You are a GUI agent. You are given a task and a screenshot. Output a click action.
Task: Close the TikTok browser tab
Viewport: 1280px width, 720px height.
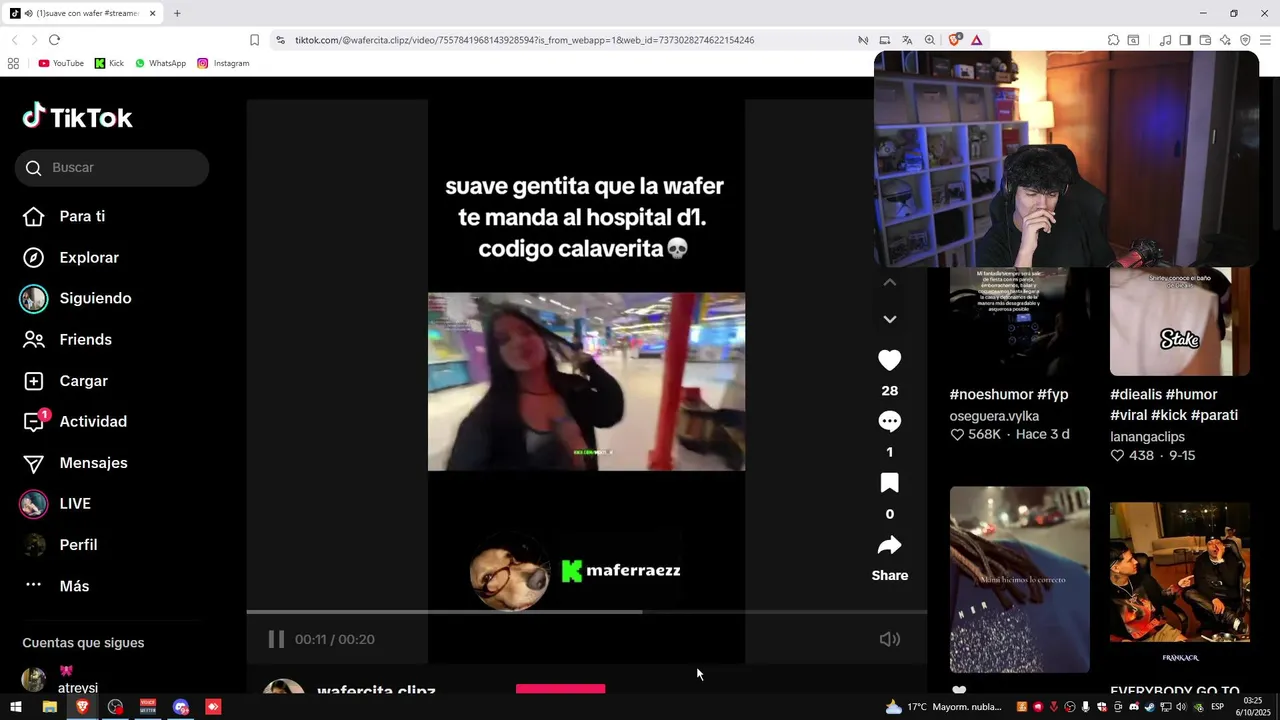[x=152, y=13]
